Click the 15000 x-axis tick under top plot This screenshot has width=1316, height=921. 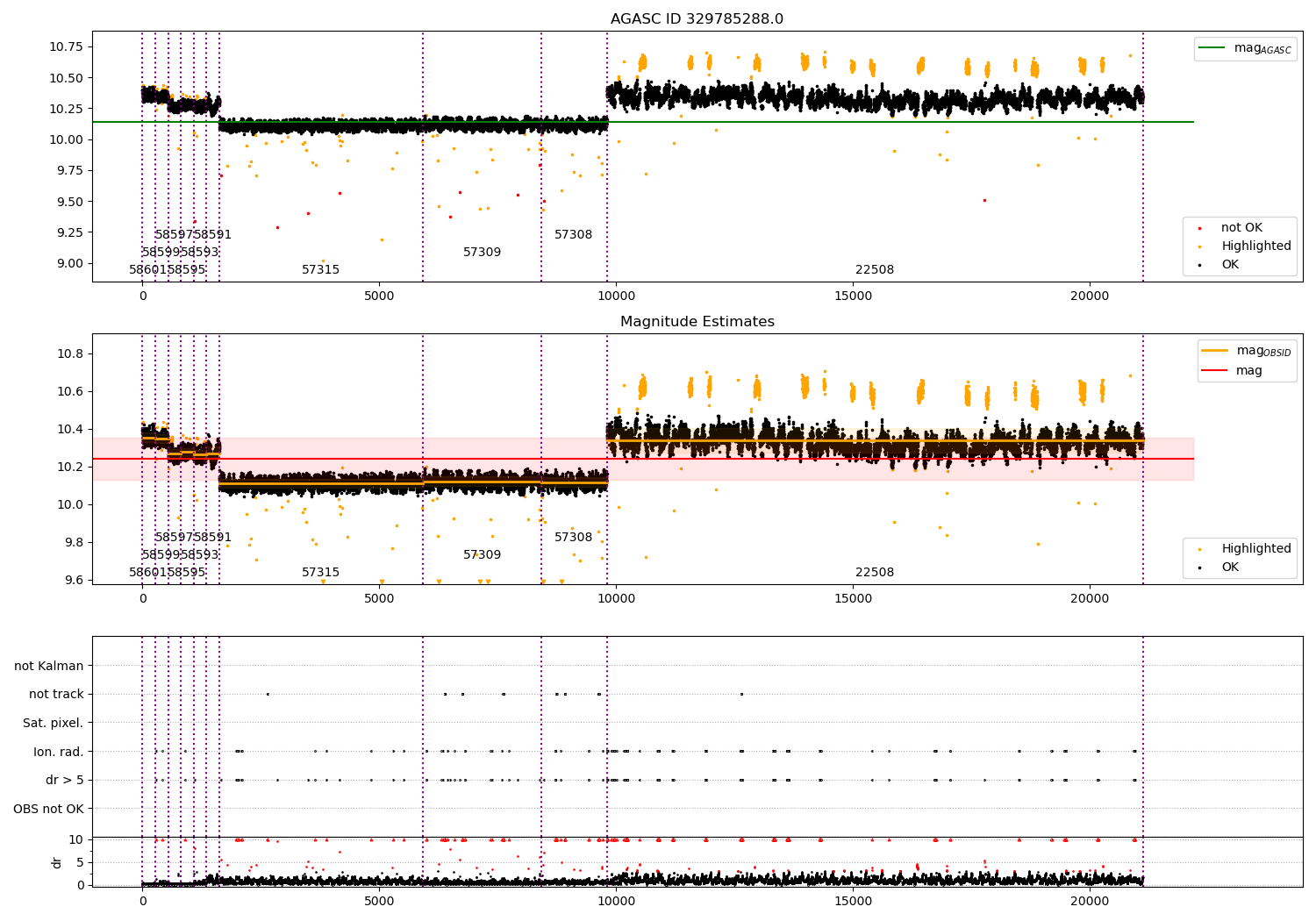pos(853,296)
